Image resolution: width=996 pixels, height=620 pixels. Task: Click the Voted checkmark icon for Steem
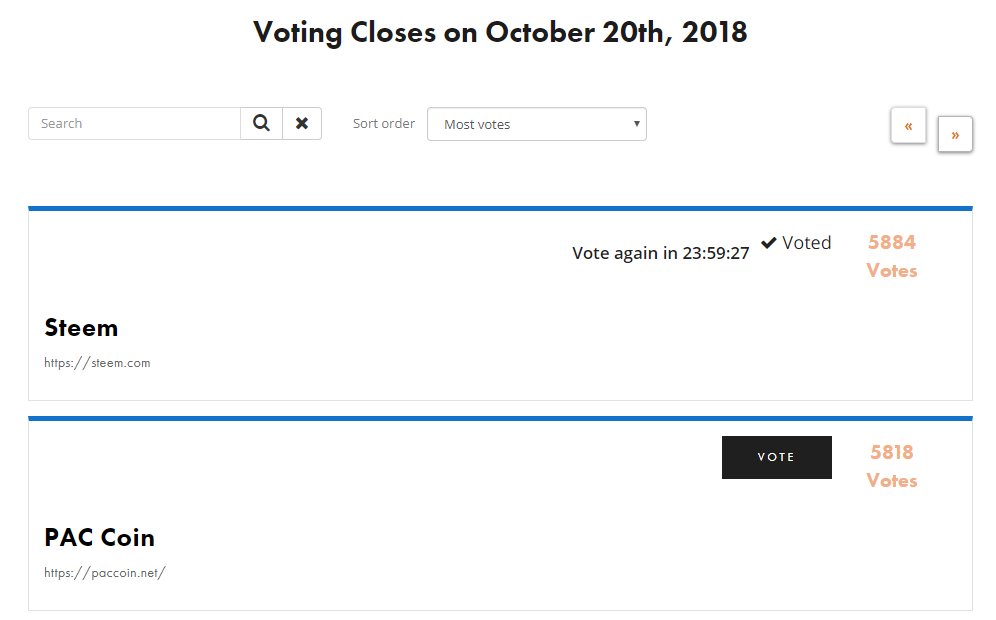coord(769,243)
